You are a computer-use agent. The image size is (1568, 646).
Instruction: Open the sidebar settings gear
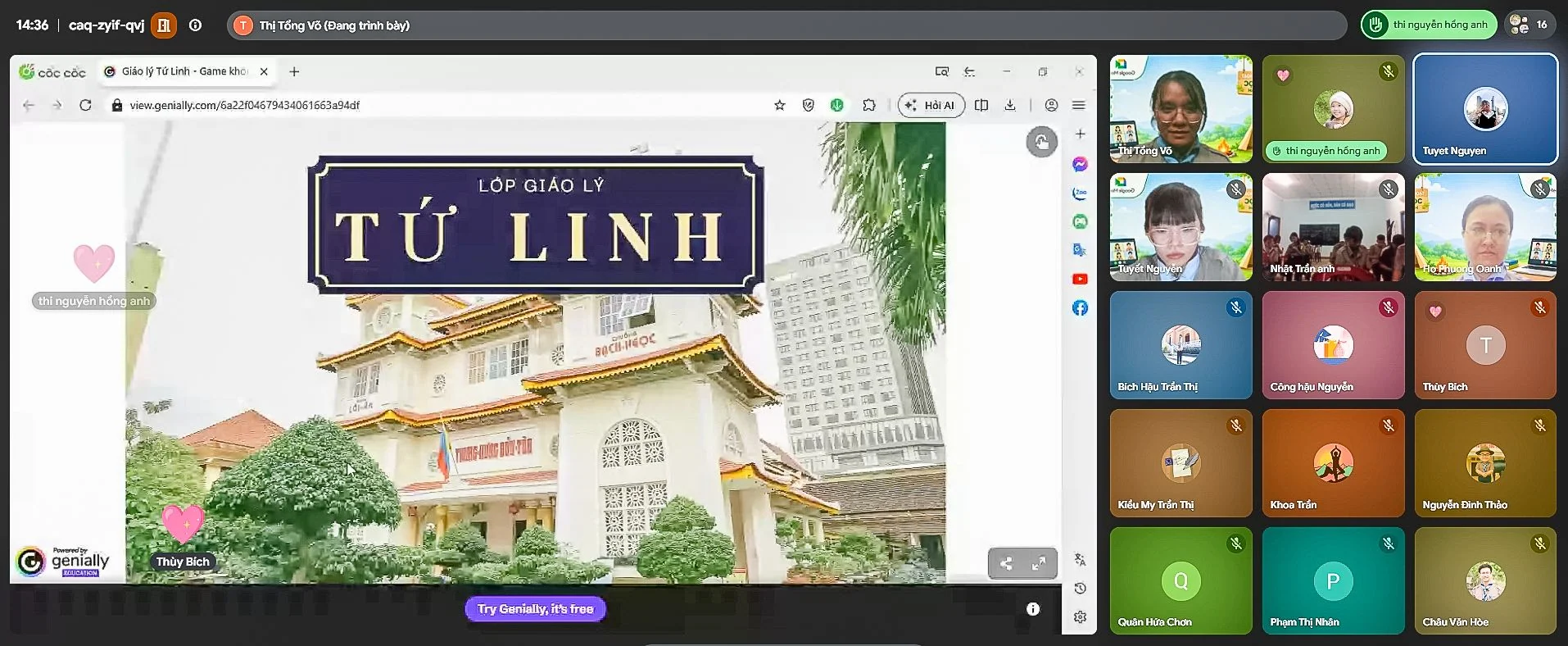point(1080,616)
